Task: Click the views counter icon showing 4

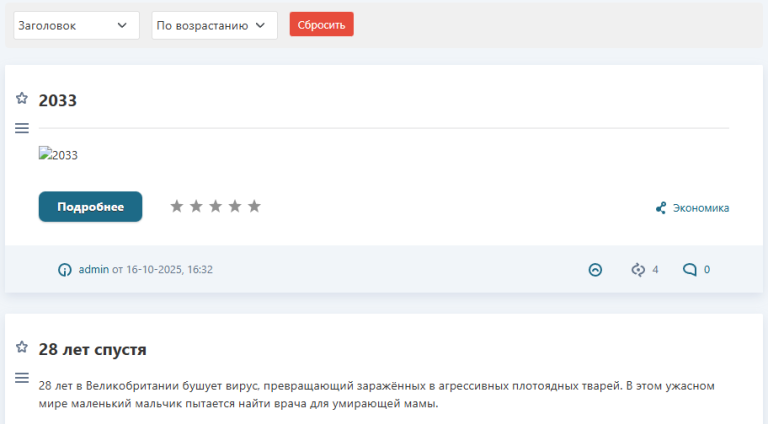Action: coord(638,269)
